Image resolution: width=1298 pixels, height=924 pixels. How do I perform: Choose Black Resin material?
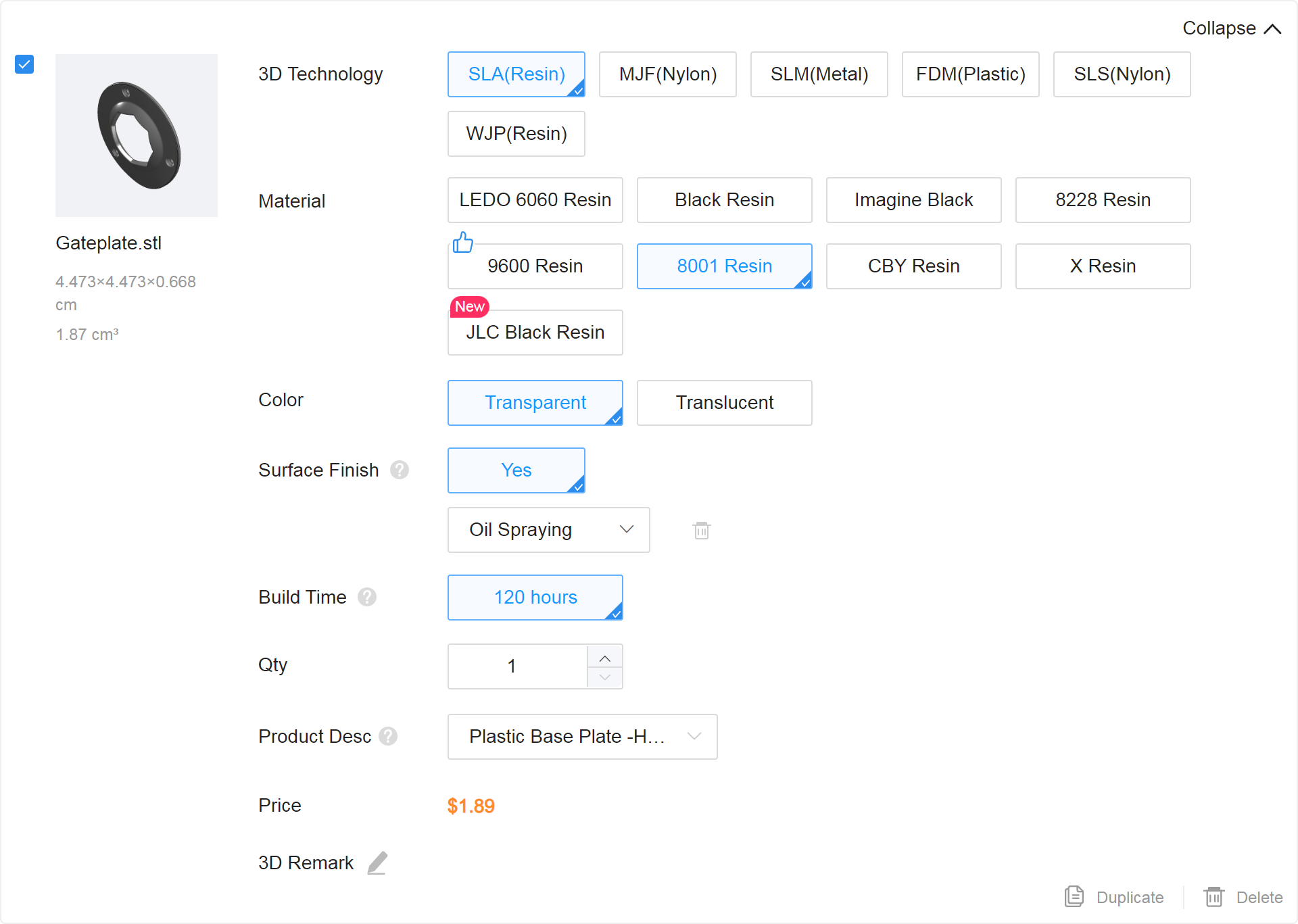[724, 200]
